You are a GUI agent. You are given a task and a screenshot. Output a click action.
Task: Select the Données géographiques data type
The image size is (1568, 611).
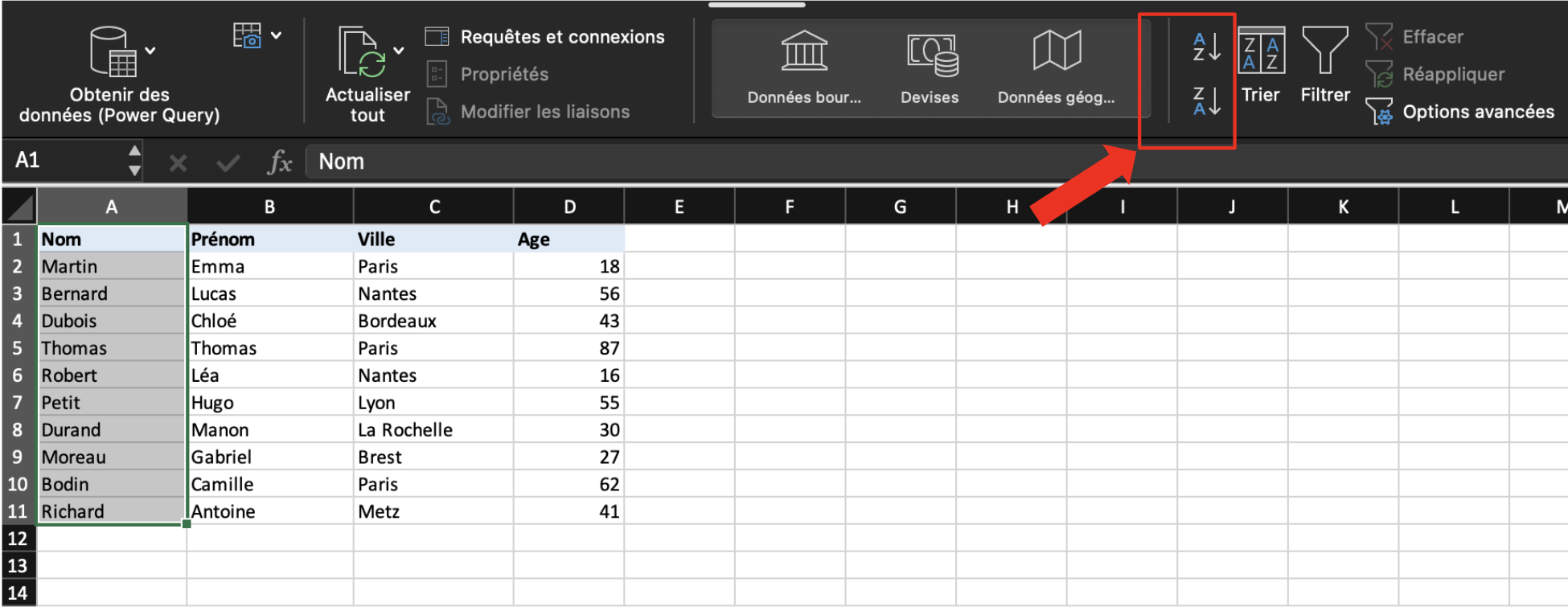pyautogui.click(x=1057, y=68)
